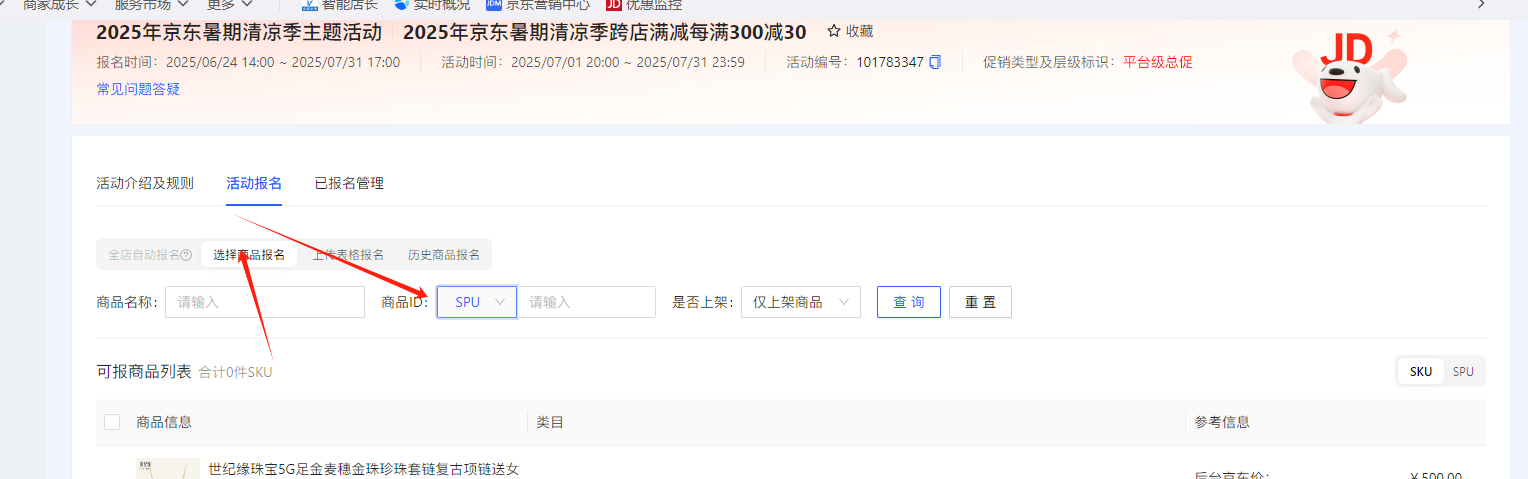Switch product list view to SKU
This screenshot has height=479, width=1528.
pyautogui.click(x=1421, y=371)
